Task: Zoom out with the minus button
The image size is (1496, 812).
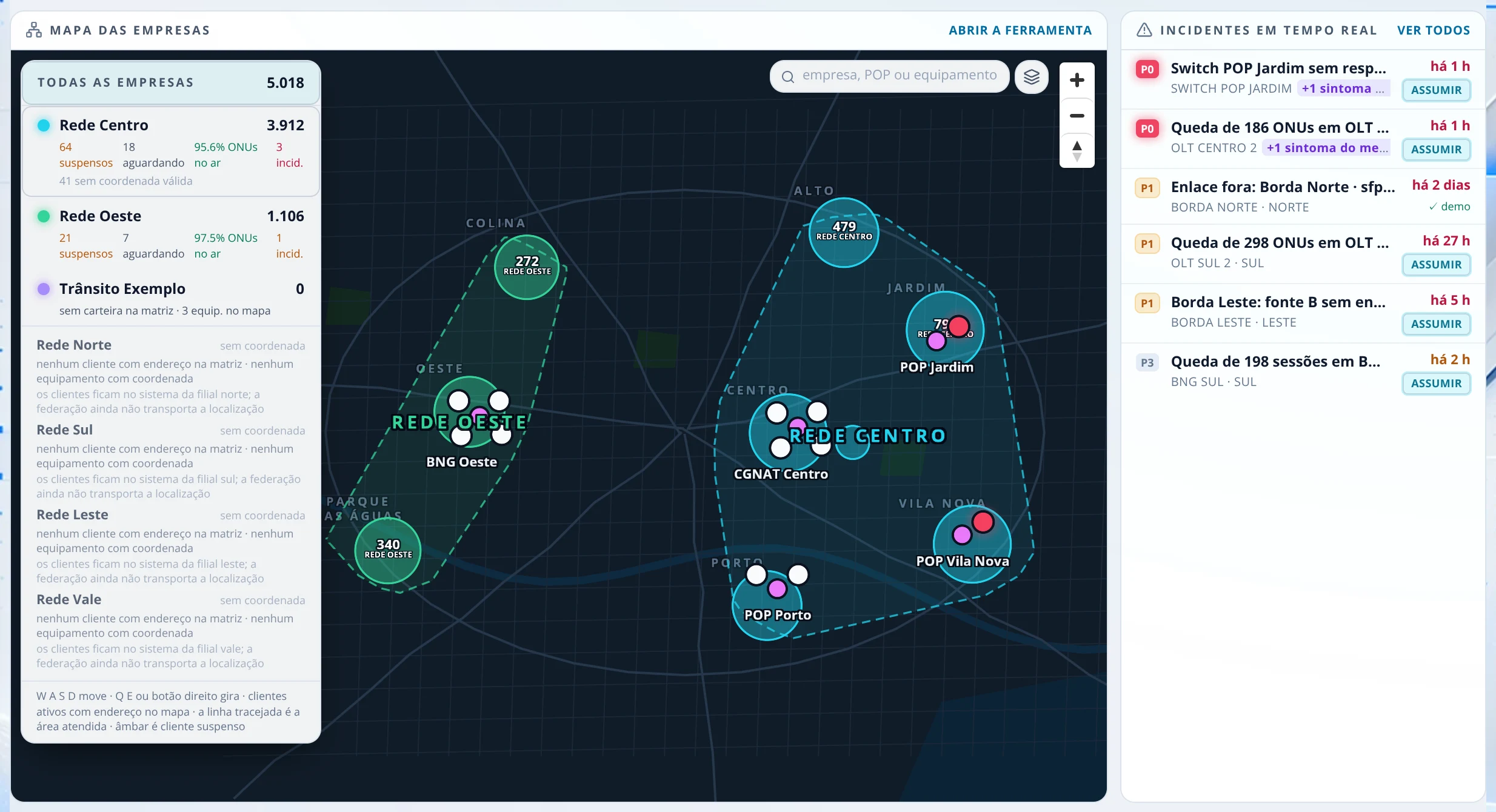Action: click(1077, 116)
